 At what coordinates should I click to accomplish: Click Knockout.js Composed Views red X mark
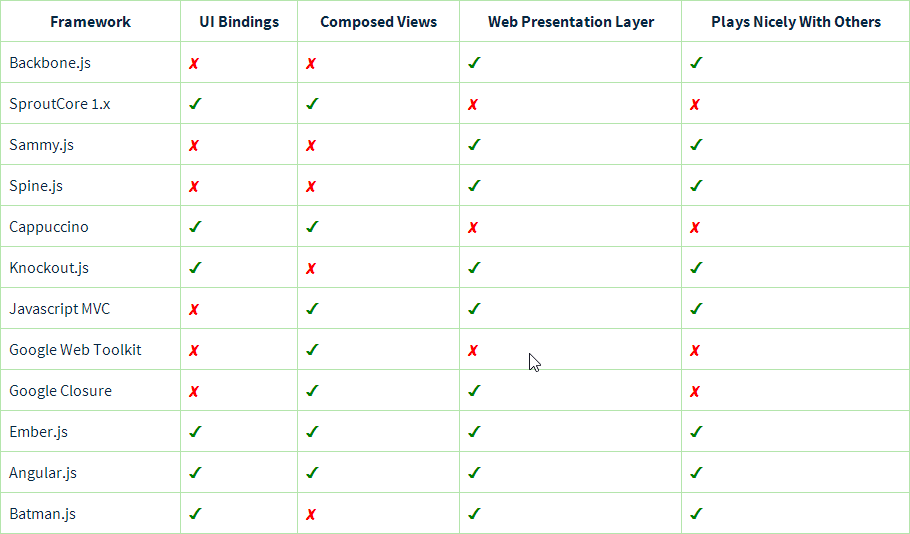click(x=311, y=268)
